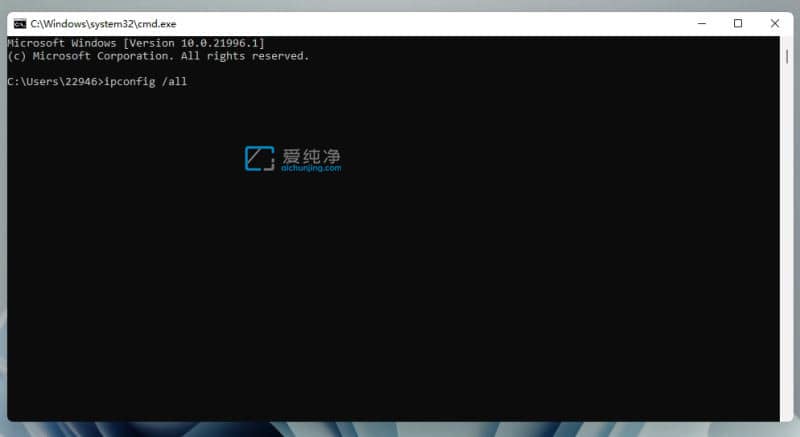Click the "Microsoft Windows [Version 10.0.21996.1]" line

[136, 43]
